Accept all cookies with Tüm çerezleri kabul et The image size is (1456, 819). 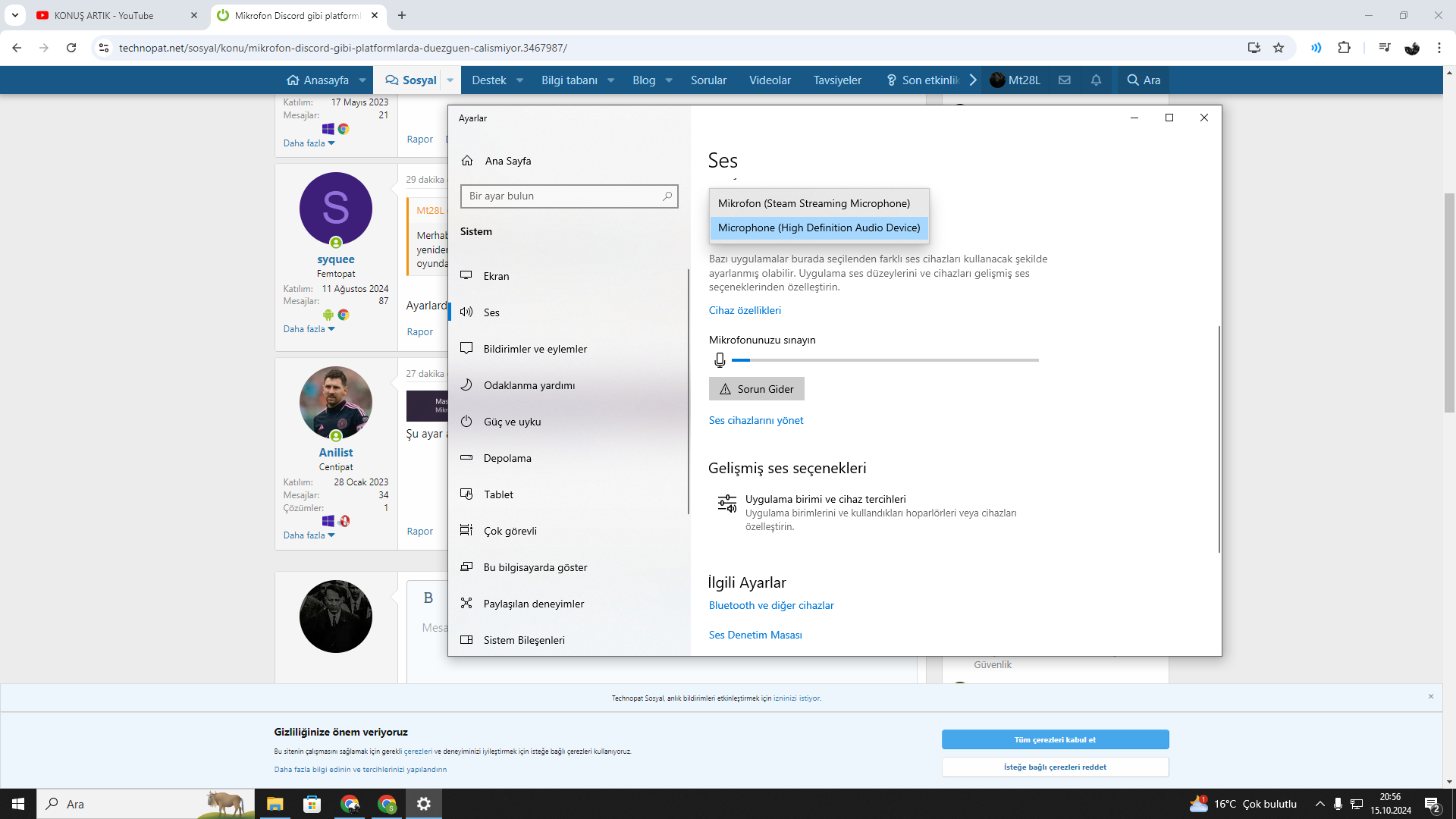coord(1054,739)
